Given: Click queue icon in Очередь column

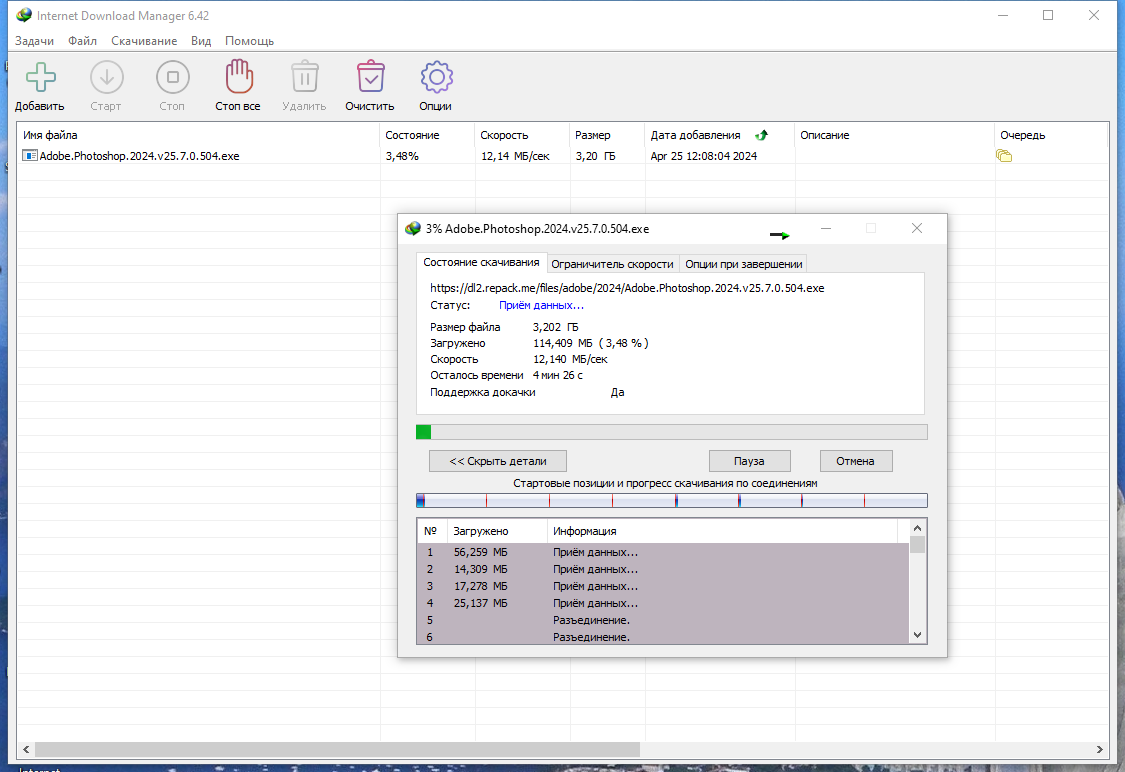Looking at the screenshot, I should 1004,156.
